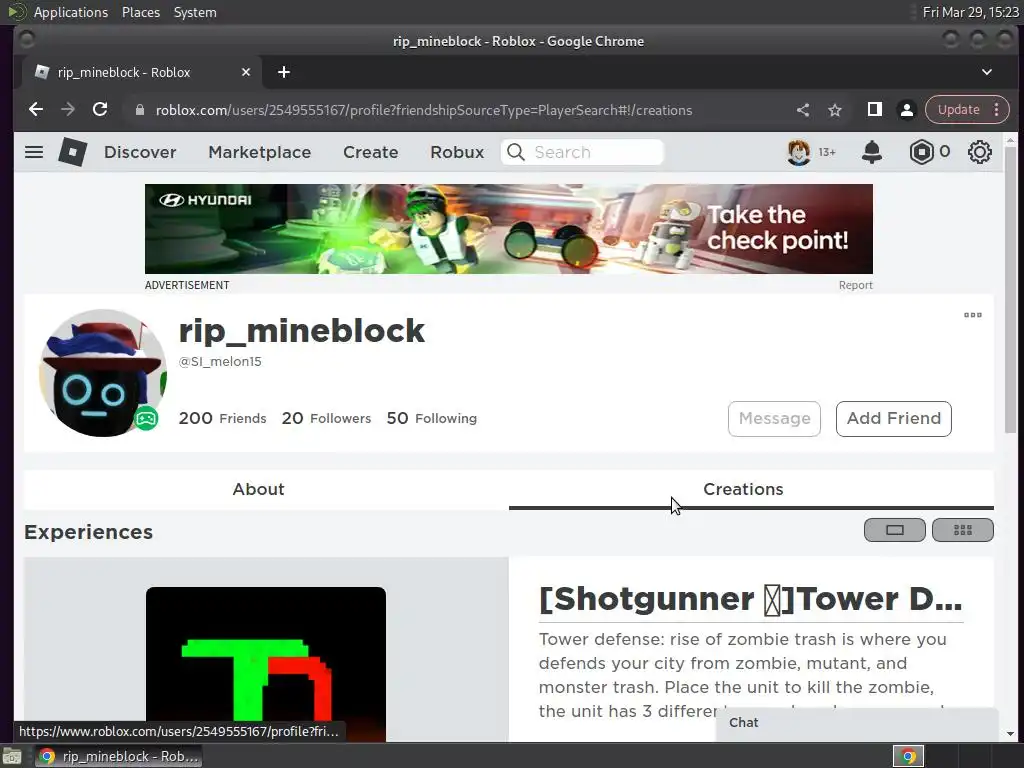1024x768 pixels.
Task: Go back with browser back arrow
Action: point(36,110)
